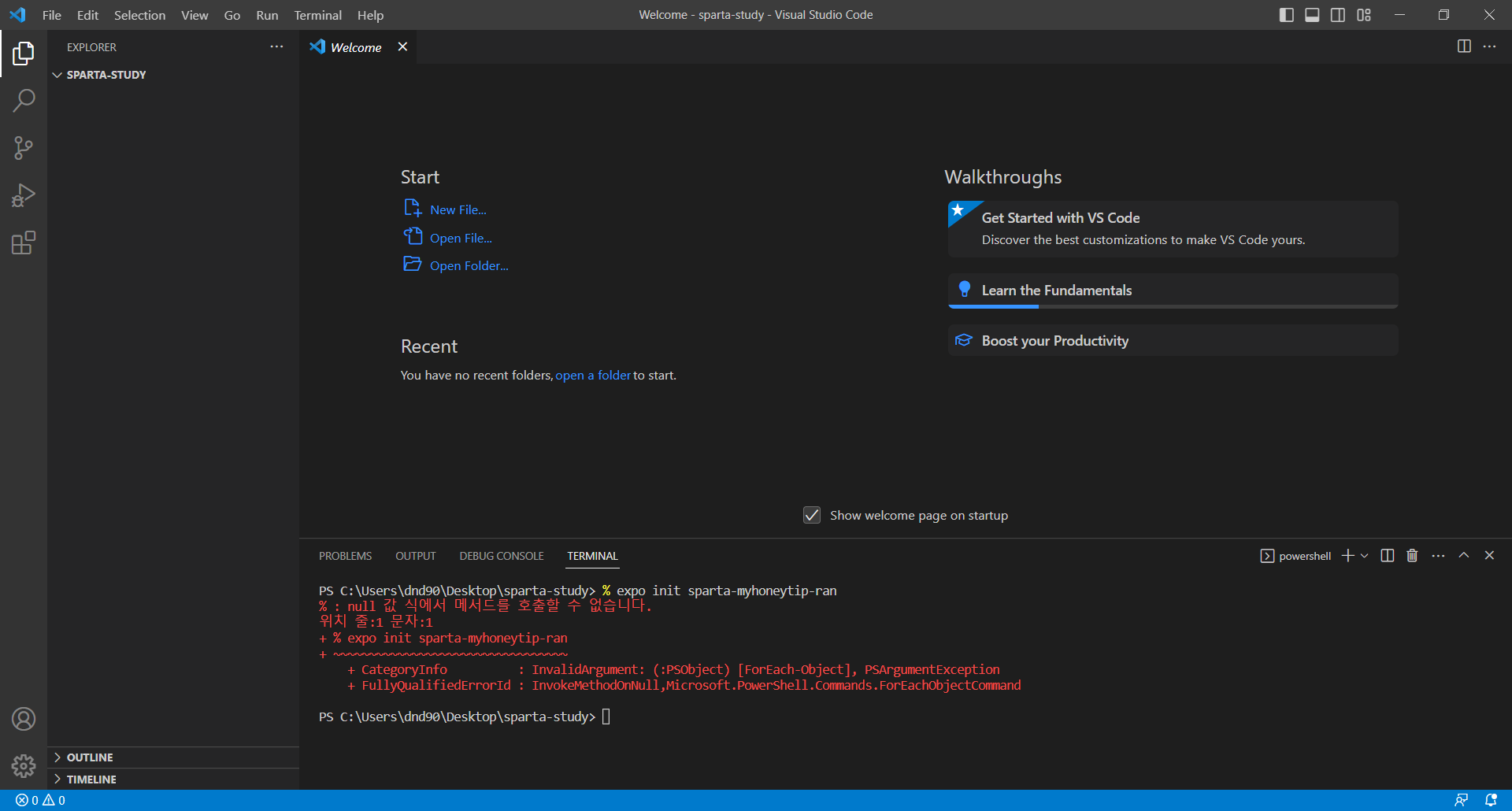Click the EXPLORER panel title

pos(91,47)
